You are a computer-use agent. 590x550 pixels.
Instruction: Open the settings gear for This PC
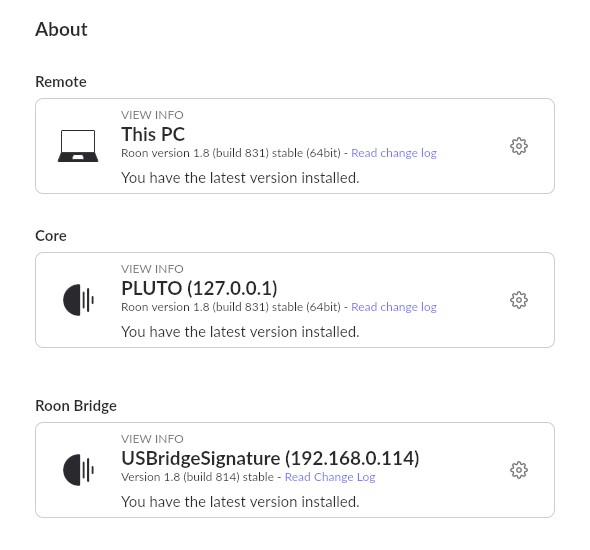tap(519, 146)
